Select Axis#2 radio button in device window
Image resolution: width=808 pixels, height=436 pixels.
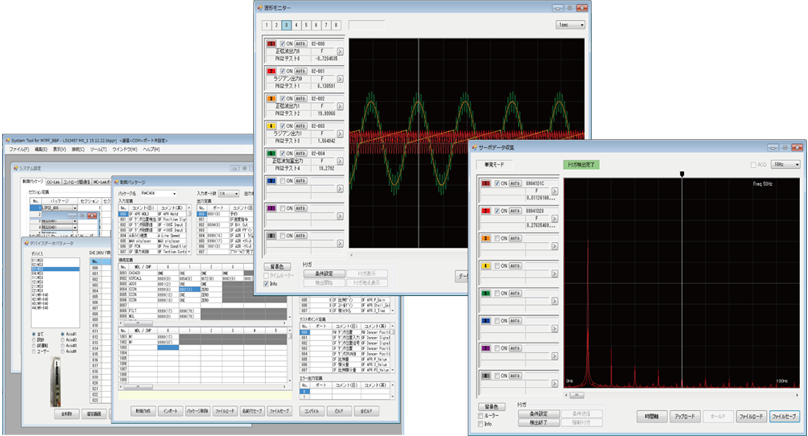(x=63, y=340)
